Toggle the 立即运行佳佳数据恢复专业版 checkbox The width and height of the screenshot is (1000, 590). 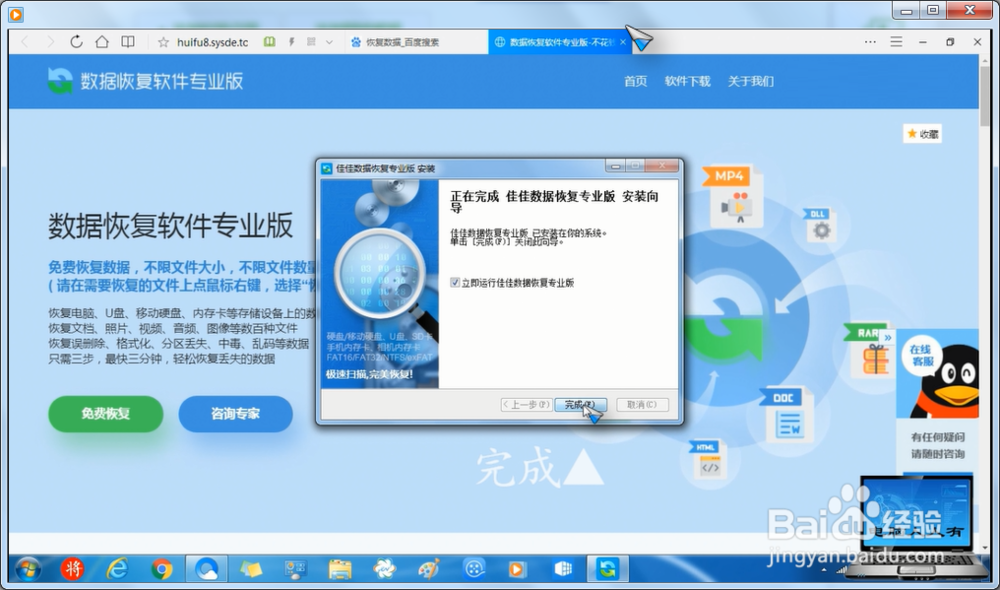[455, 283]
